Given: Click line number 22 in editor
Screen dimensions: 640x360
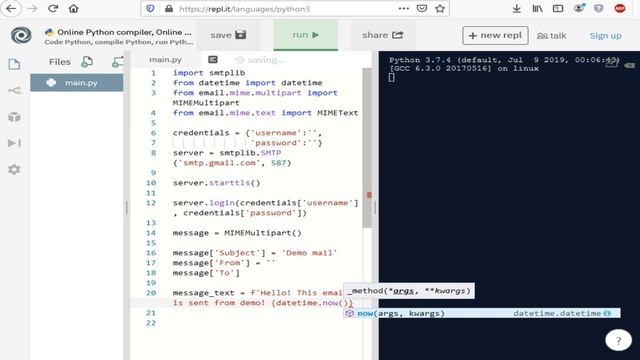Looking at the screenshot, I should [151, 323].
